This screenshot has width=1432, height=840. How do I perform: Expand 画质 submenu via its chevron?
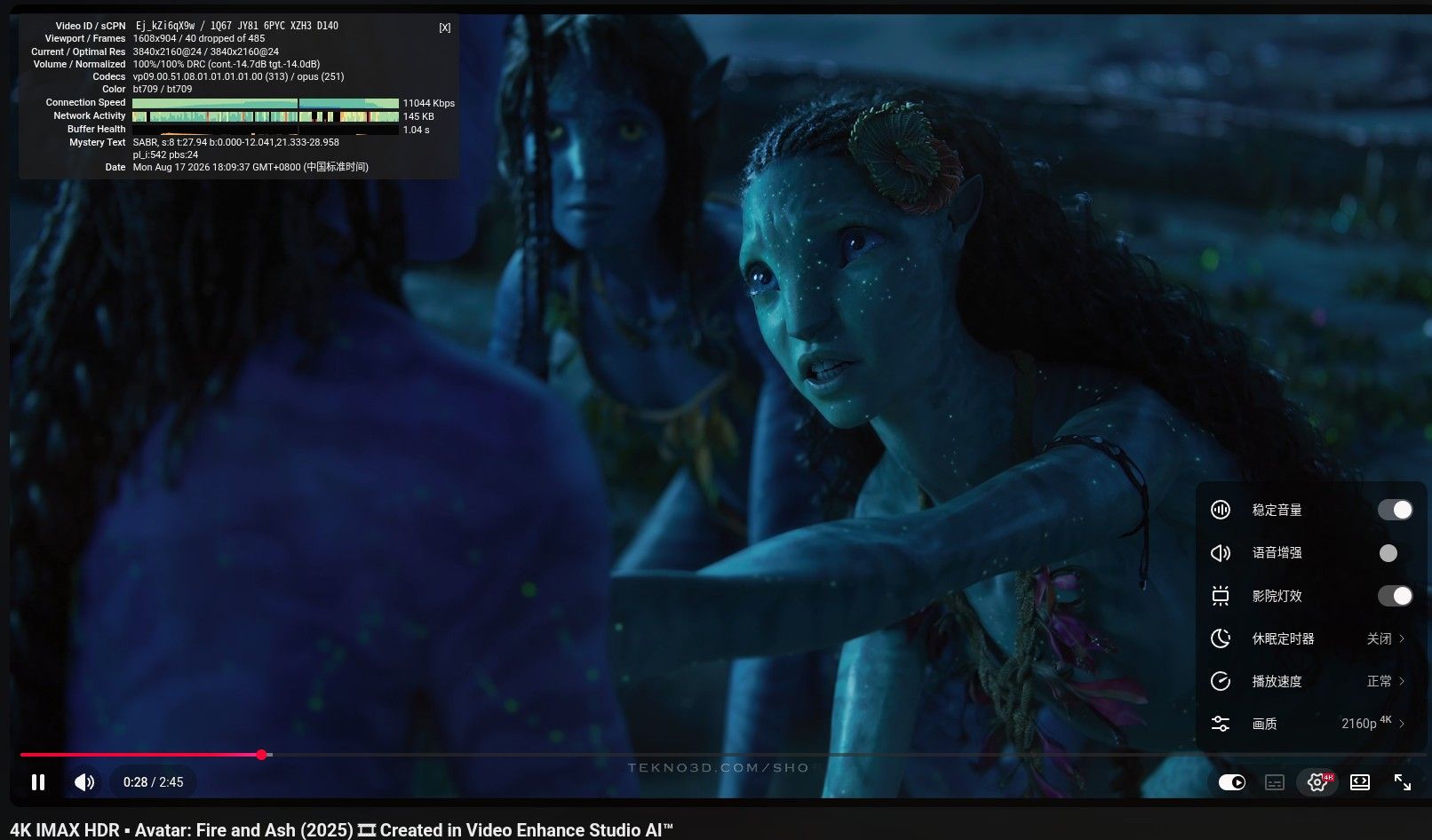1402,724
